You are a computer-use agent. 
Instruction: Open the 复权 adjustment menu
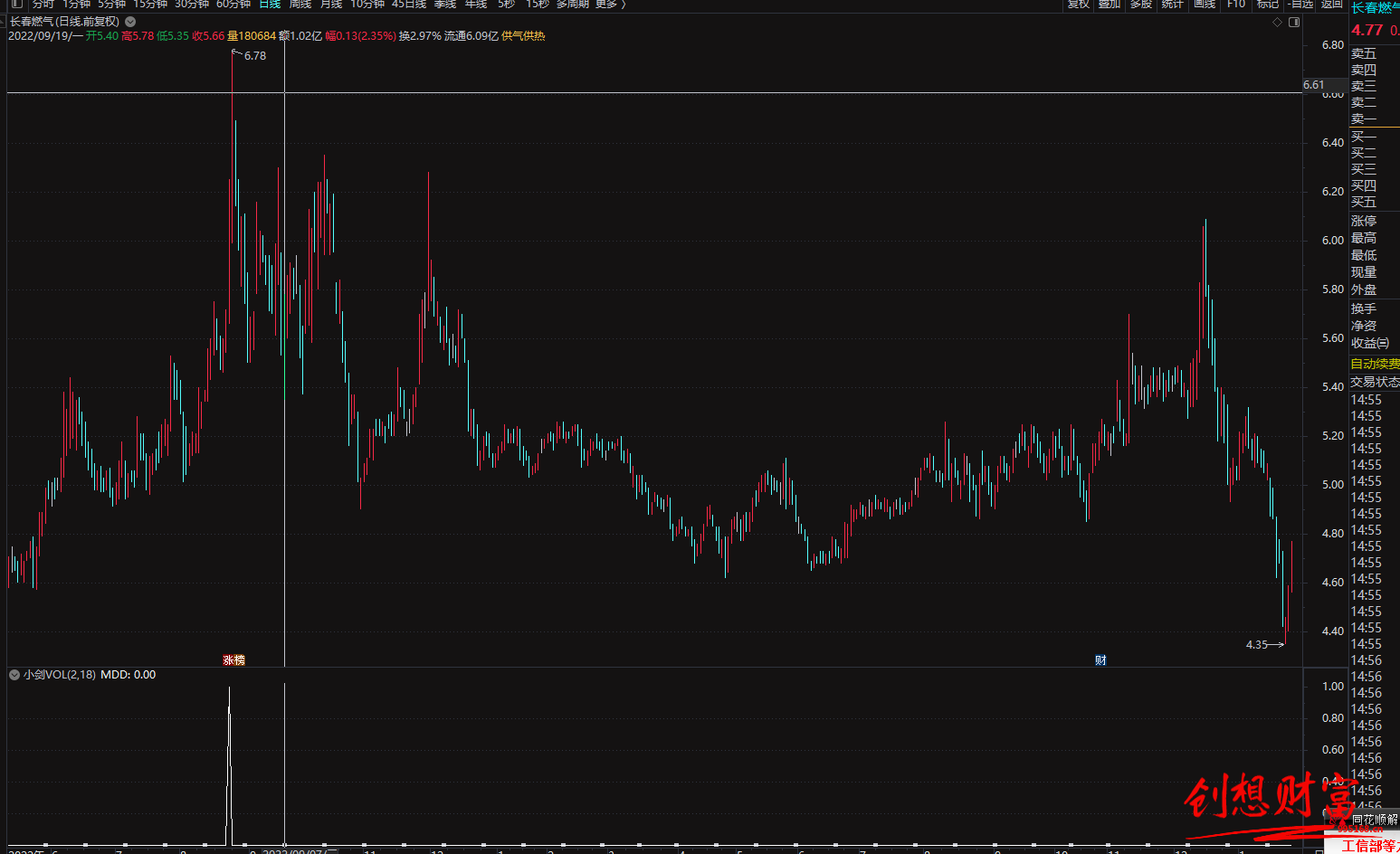(x=1079, y=5)
